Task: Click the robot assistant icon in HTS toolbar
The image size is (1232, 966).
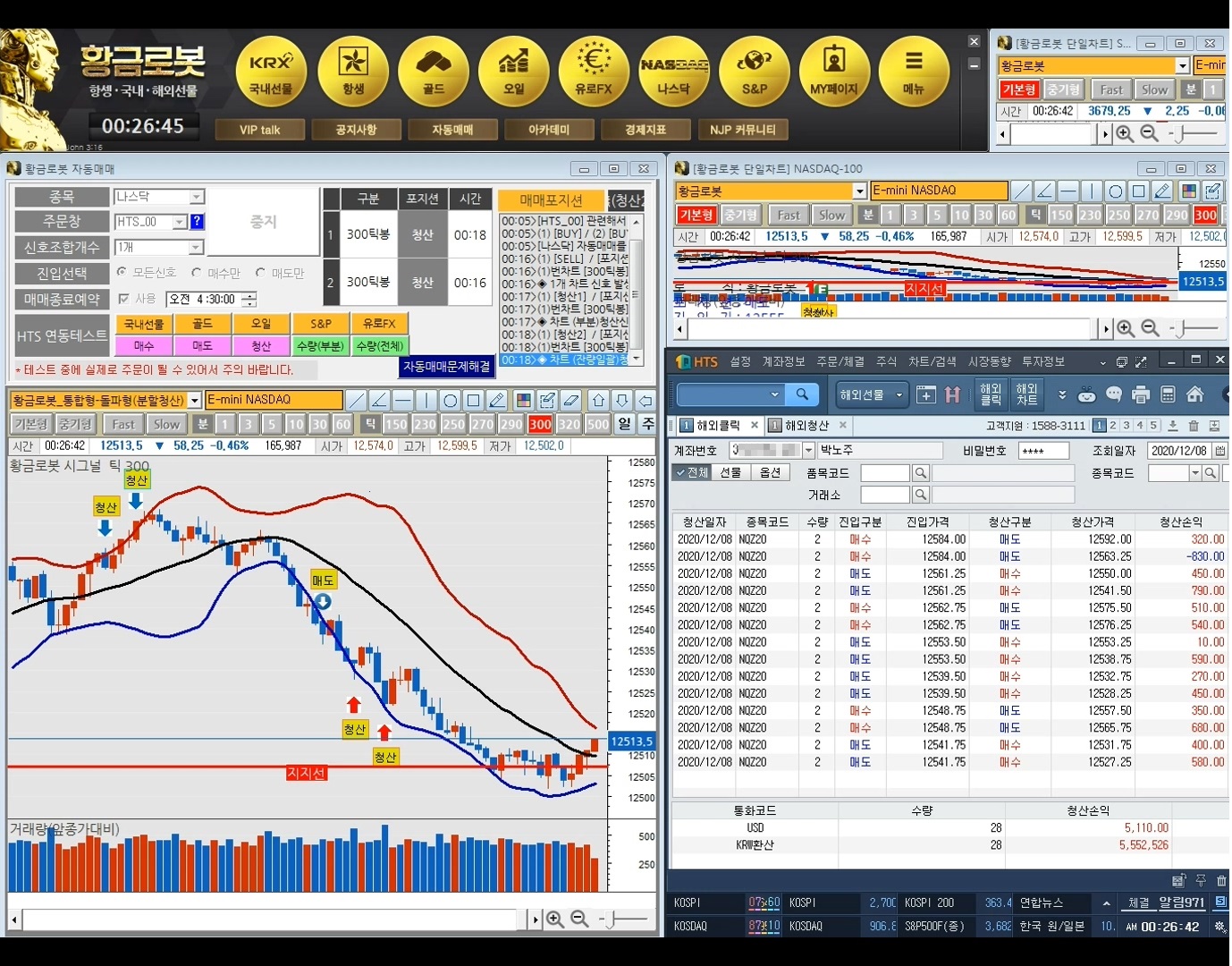Action: (x=1087, y=394)
